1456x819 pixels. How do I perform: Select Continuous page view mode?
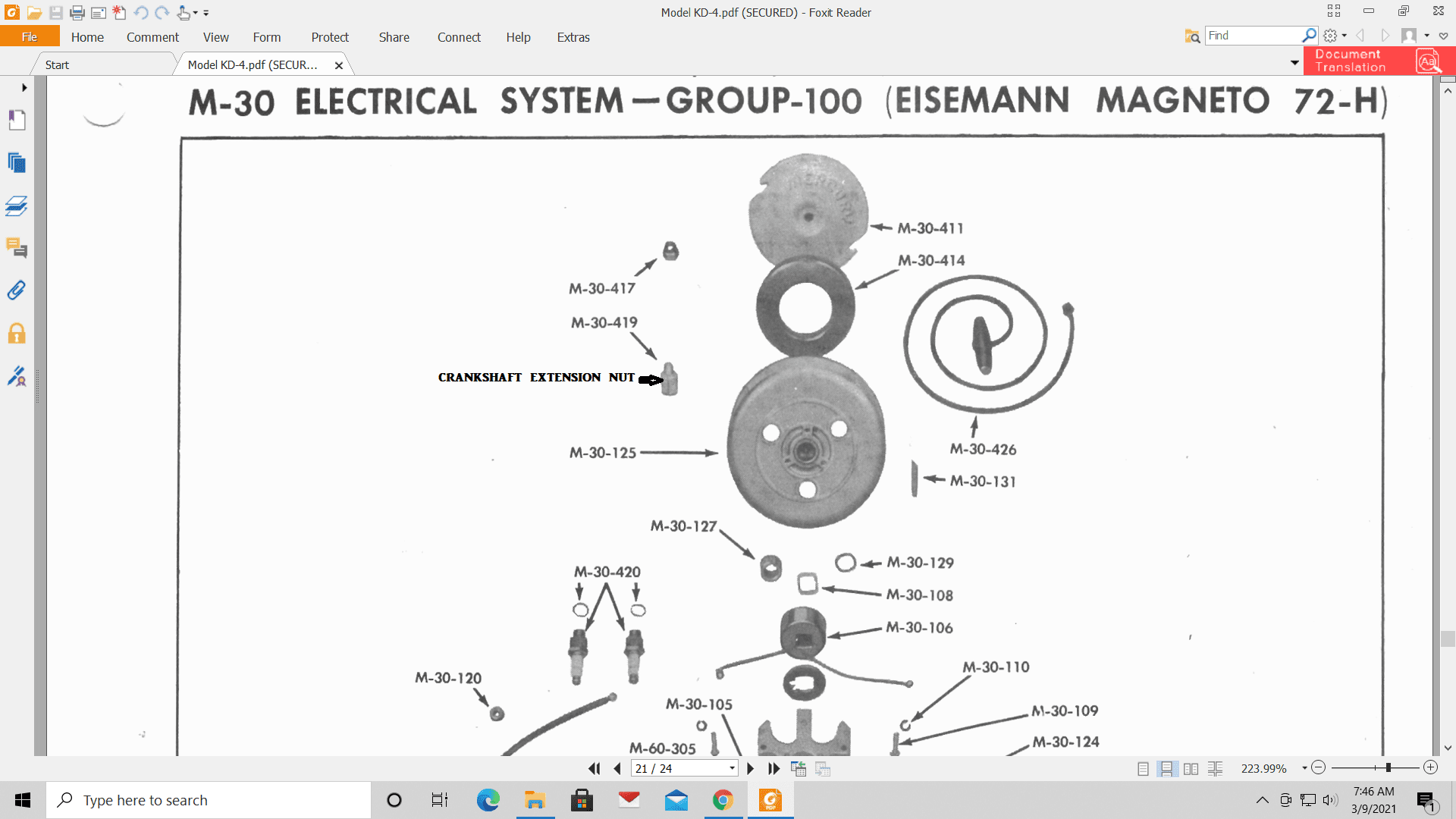(1167, 768)
